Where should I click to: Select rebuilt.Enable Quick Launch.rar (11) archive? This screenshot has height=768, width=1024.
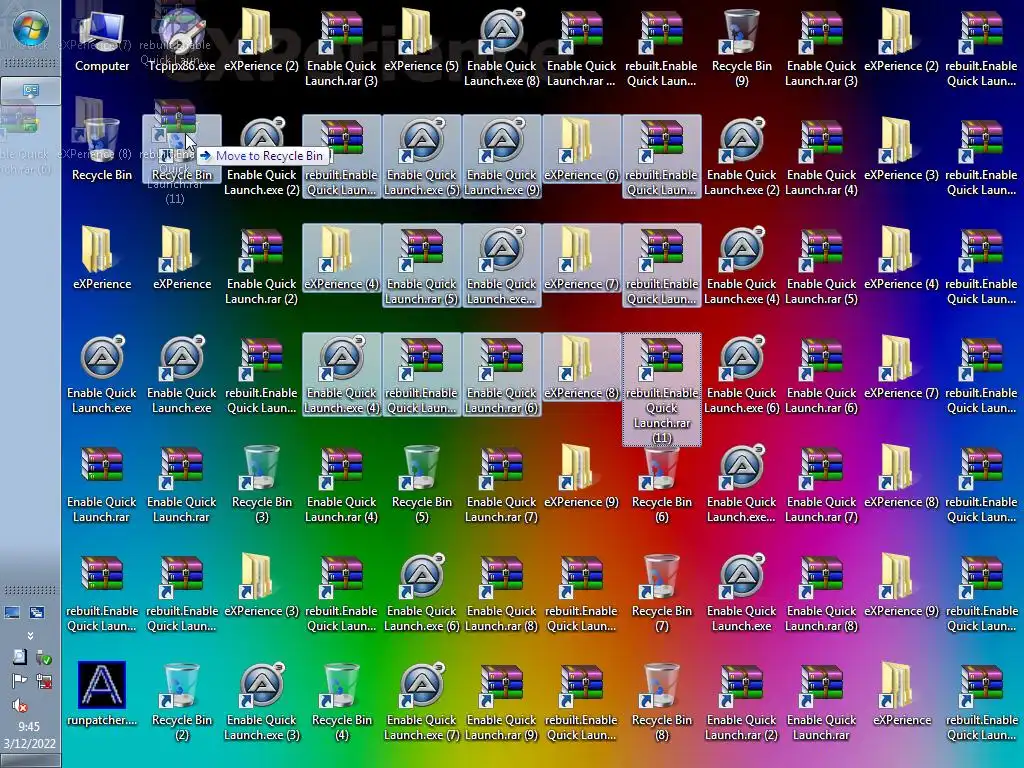pos(662,390)
